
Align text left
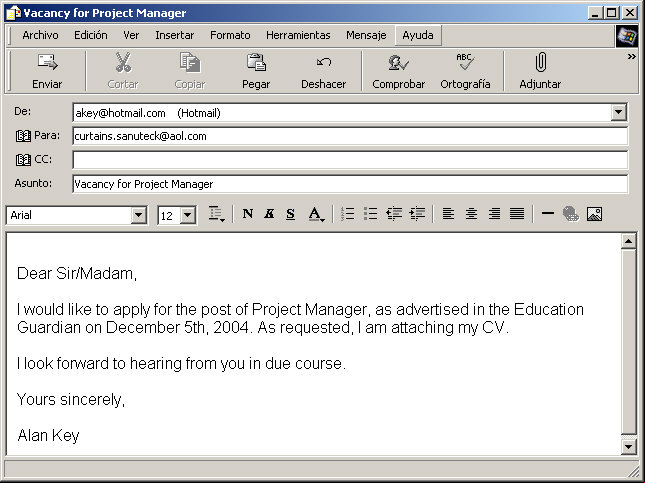448,214
